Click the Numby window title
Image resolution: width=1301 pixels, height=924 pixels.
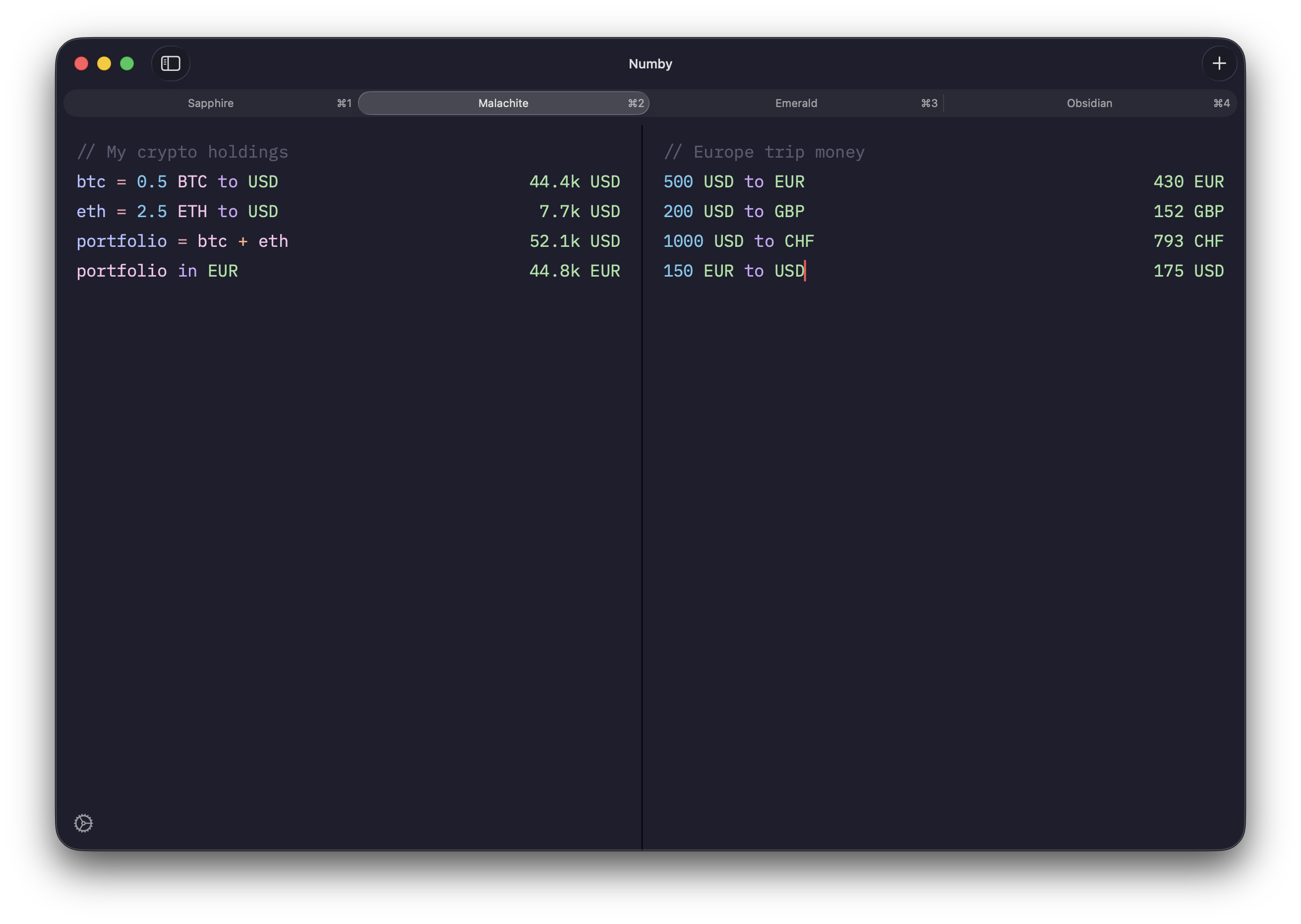point(650,63)
